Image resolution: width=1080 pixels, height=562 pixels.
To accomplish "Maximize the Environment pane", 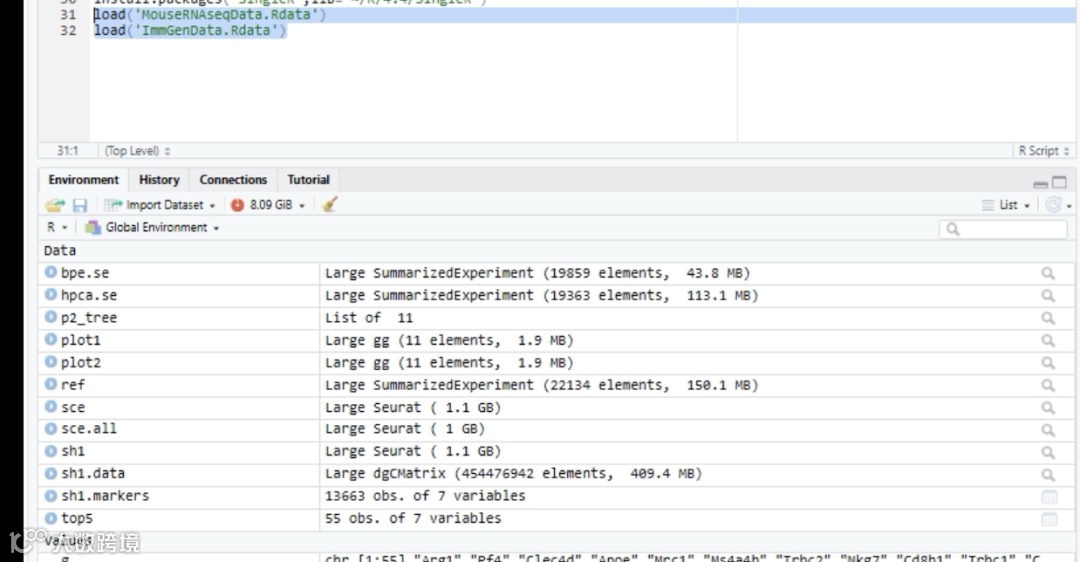I will 1059,183.
